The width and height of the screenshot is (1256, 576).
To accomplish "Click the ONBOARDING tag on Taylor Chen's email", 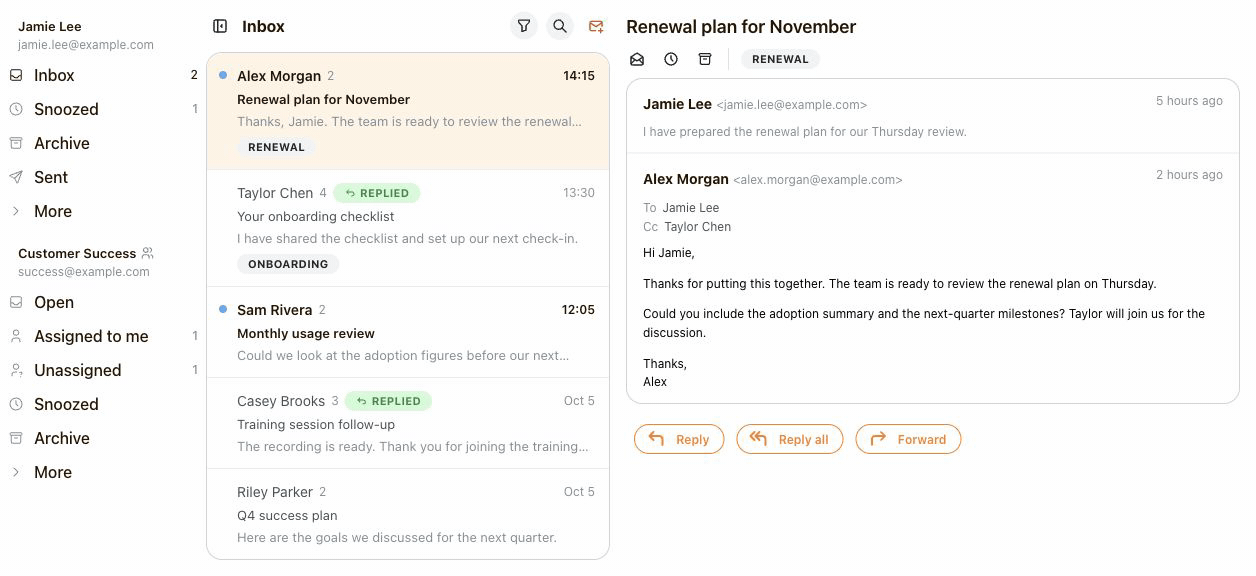I will [288, 264].
